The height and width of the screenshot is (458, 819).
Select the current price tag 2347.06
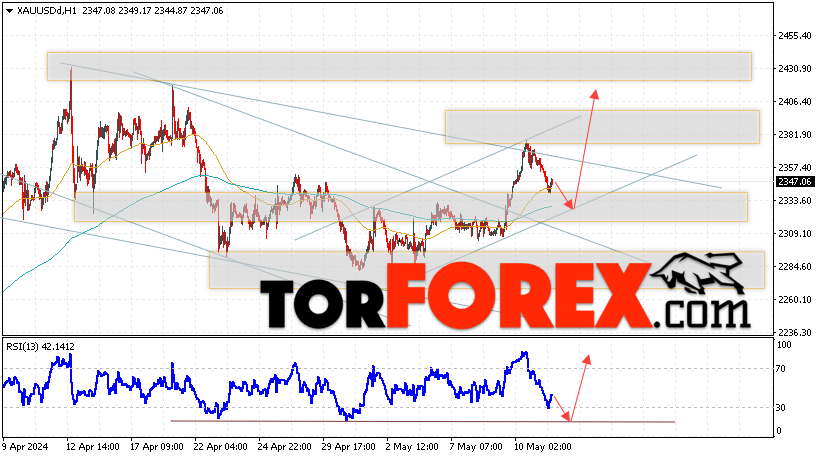(795, 182)
